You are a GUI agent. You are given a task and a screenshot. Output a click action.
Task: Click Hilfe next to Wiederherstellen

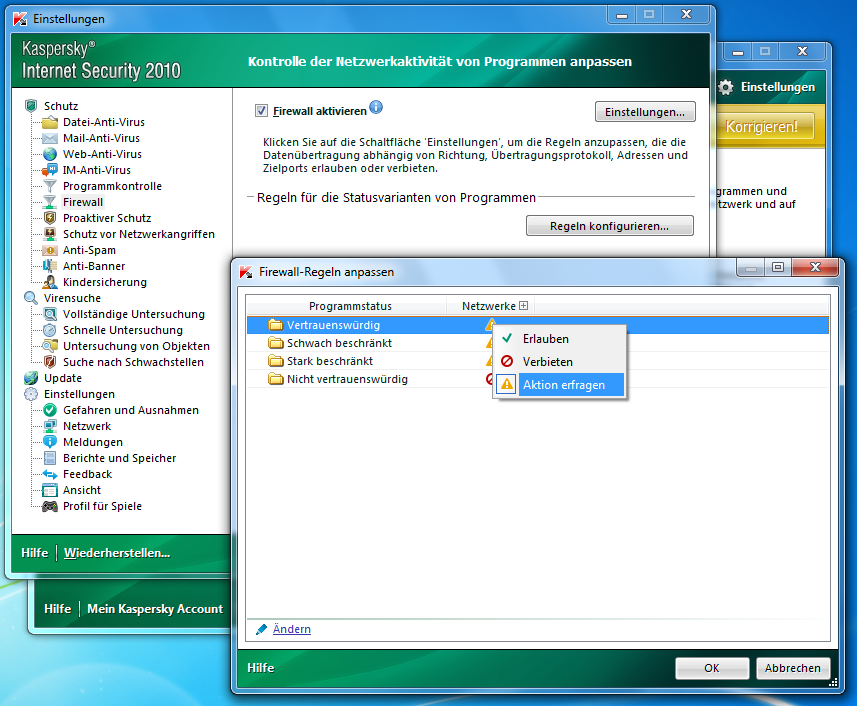coord(35,552)
